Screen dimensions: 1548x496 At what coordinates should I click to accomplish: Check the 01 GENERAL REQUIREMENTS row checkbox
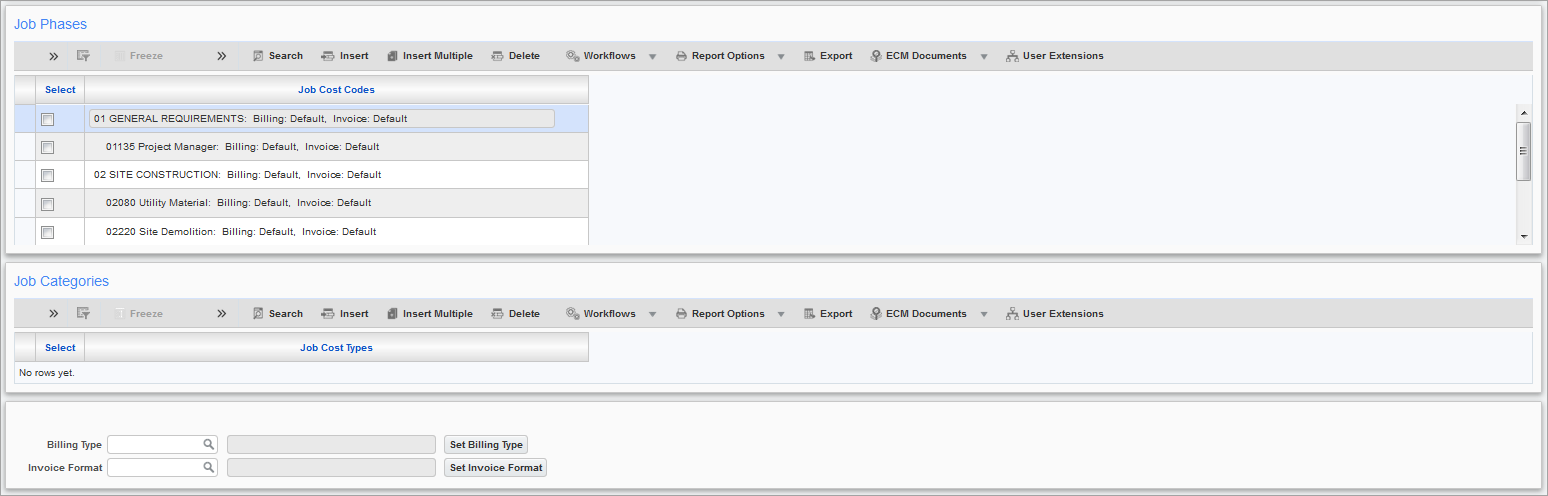tap(47, 119)
